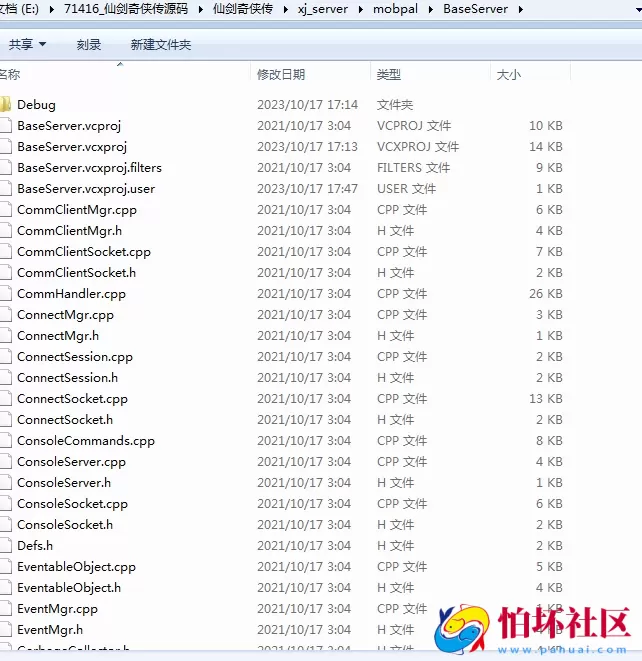The image size is (642, 661).
Task: Select EventableObject.cpp file icon
Action: tap(5, 567)
